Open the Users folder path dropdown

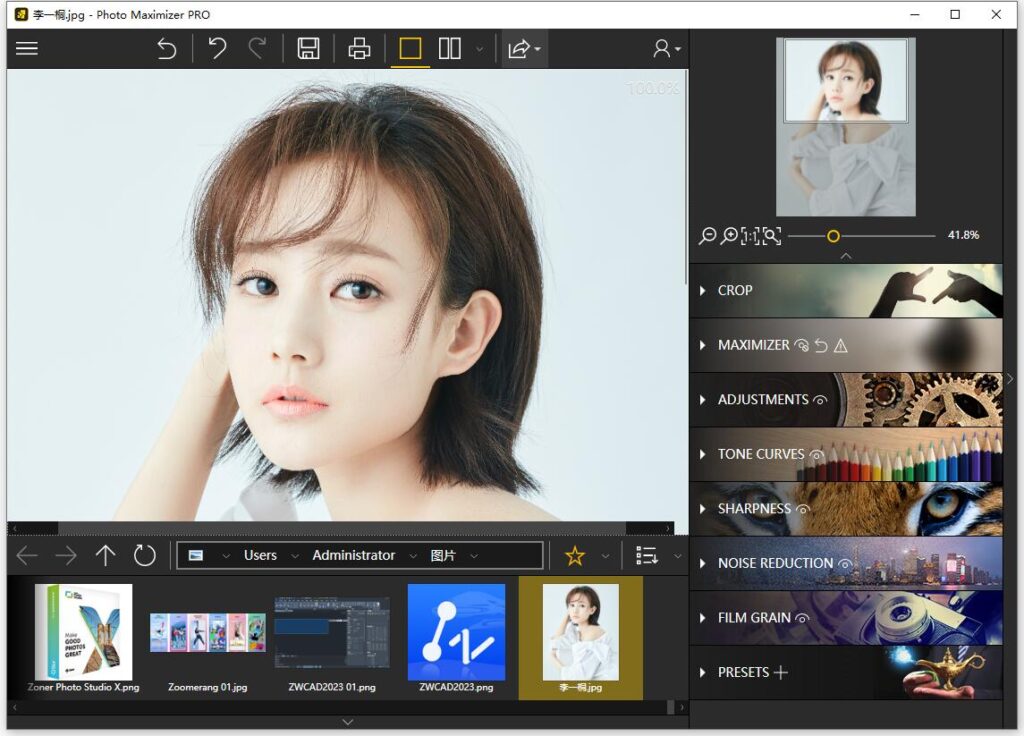coord(293,555)
